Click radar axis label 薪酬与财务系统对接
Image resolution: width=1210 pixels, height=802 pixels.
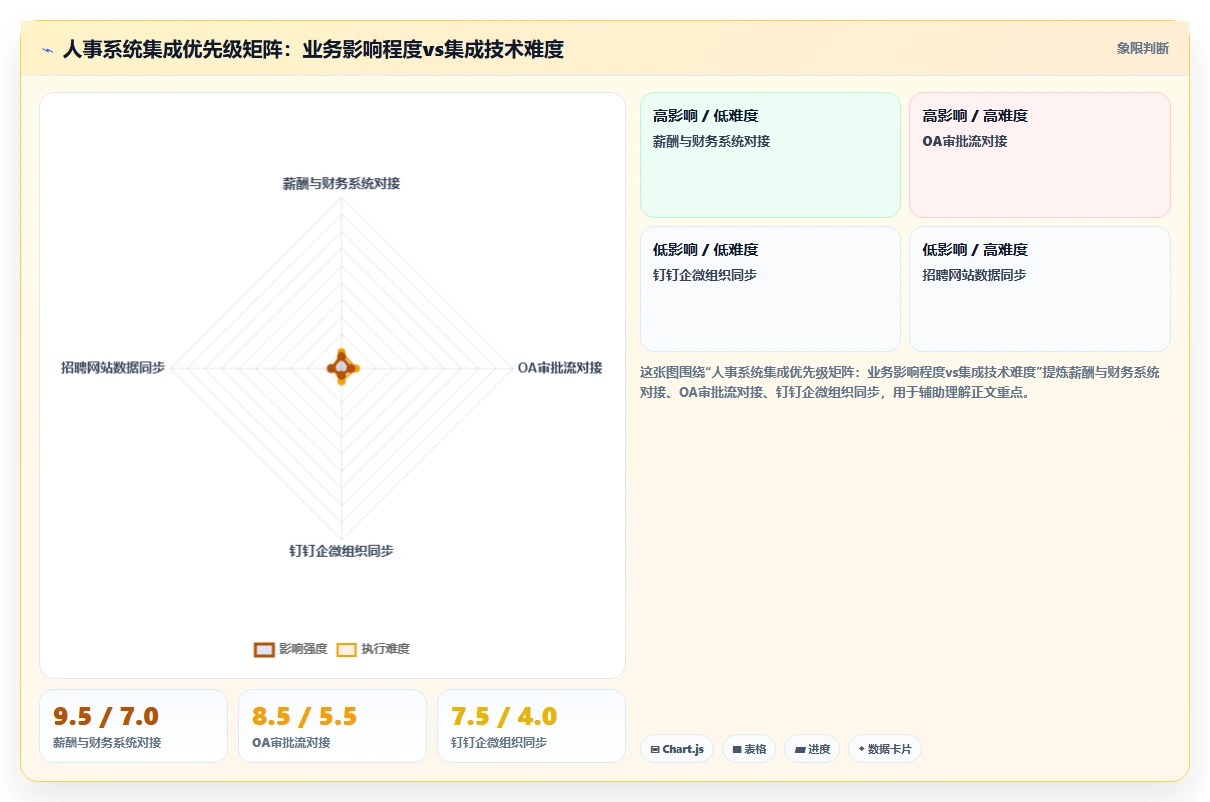pos(342,184)
